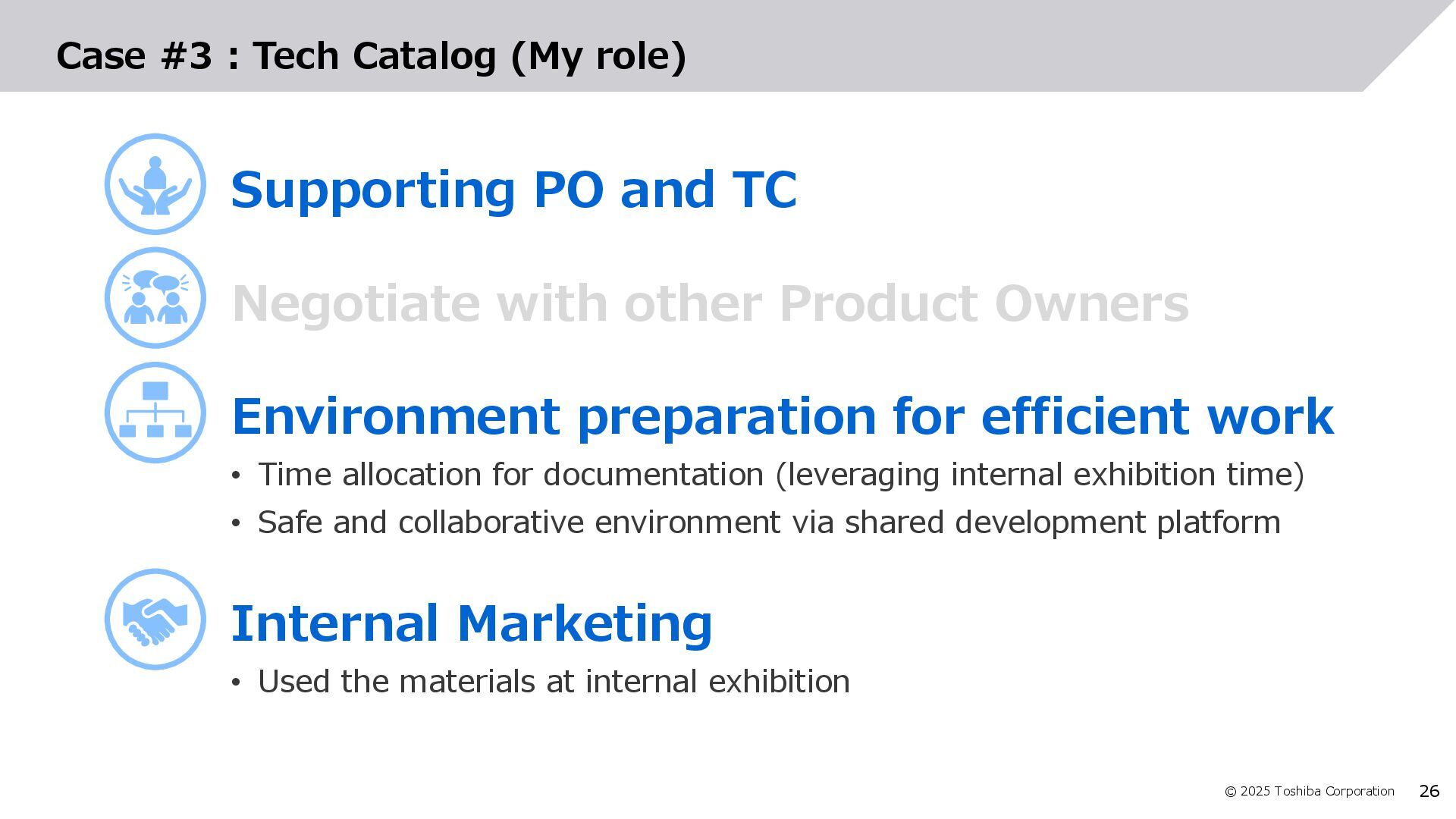Click 'Used the materials at internal exhibition' text
The height and width of the screenshot is (819, 1456).
tap(554, 682)
